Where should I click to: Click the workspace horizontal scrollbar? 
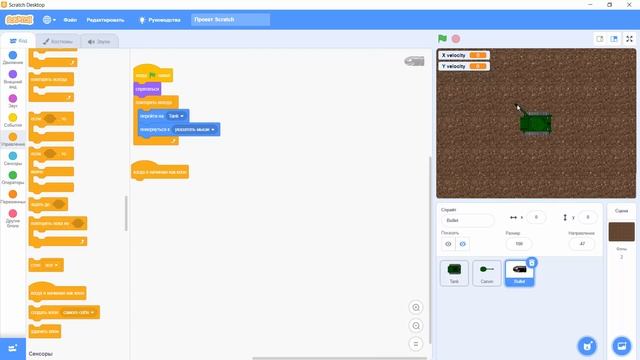click(340, 358)
